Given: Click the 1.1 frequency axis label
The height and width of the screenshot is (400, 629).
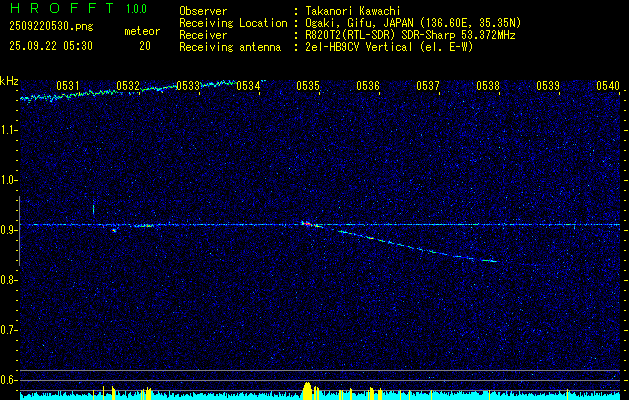Looking at the screenshot, I should point(9,130).
